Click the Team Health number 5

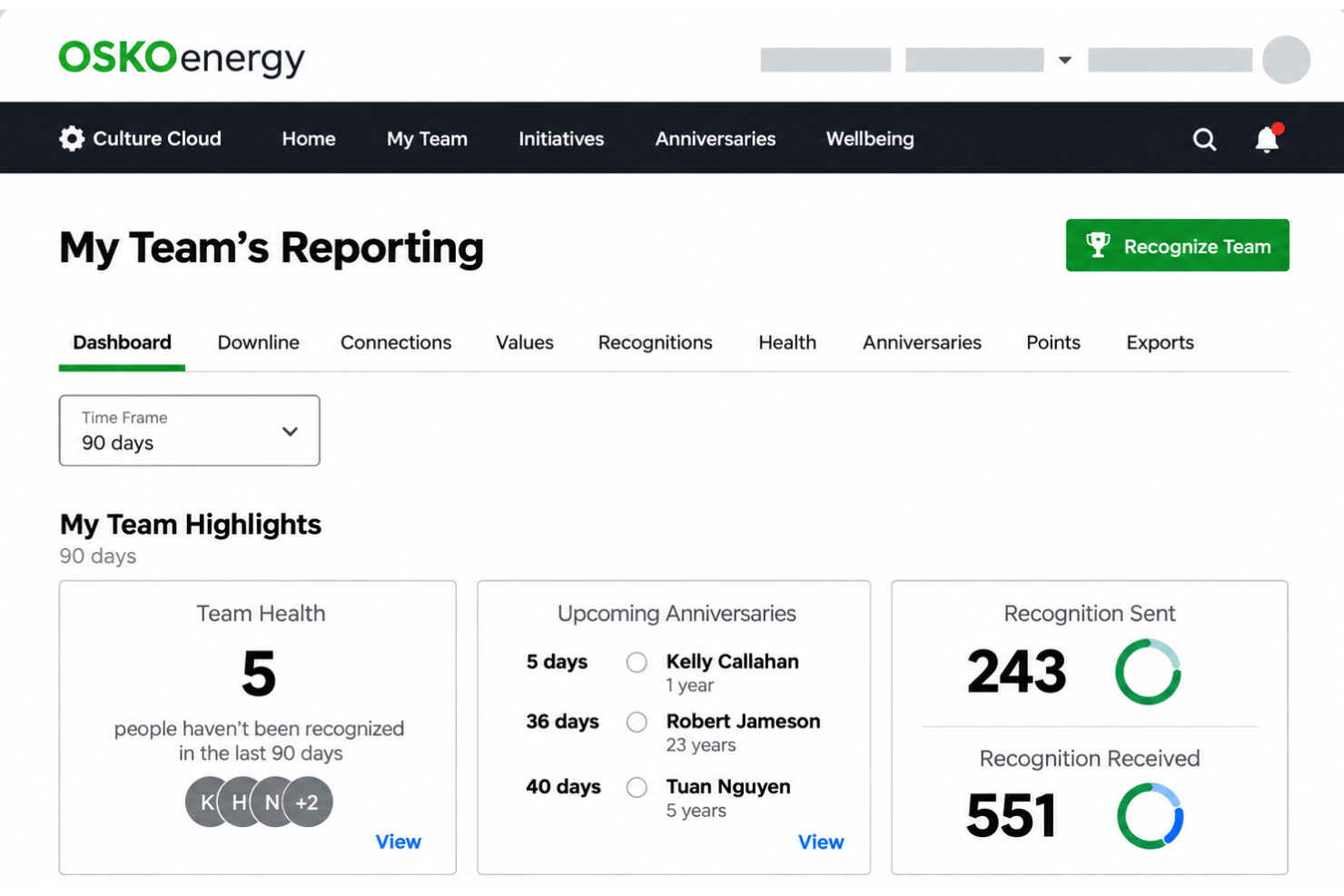(259, 674)
